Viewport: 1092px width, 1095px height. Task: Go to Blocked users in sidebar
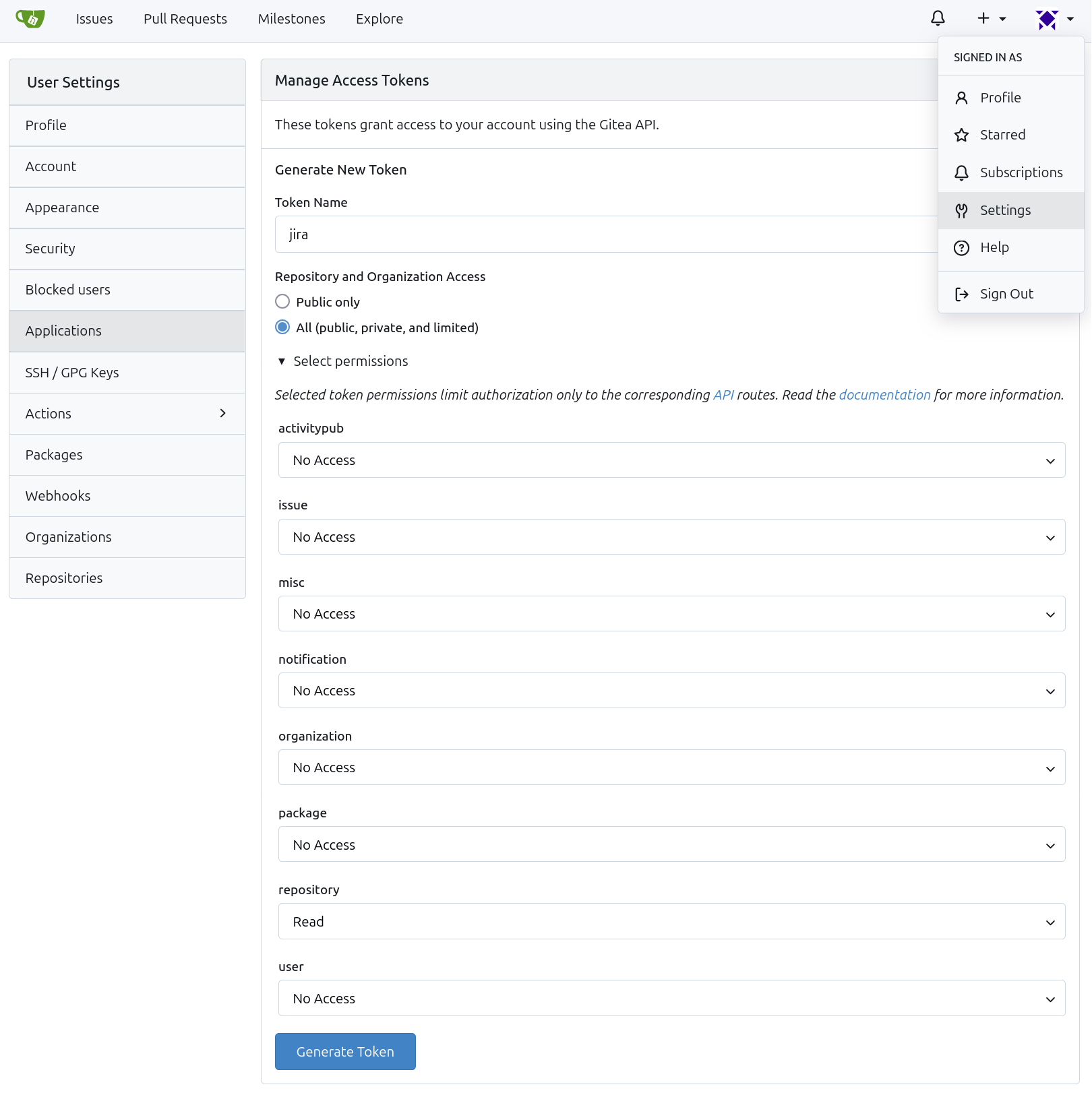pyautogui.click(x=127, y=290)
